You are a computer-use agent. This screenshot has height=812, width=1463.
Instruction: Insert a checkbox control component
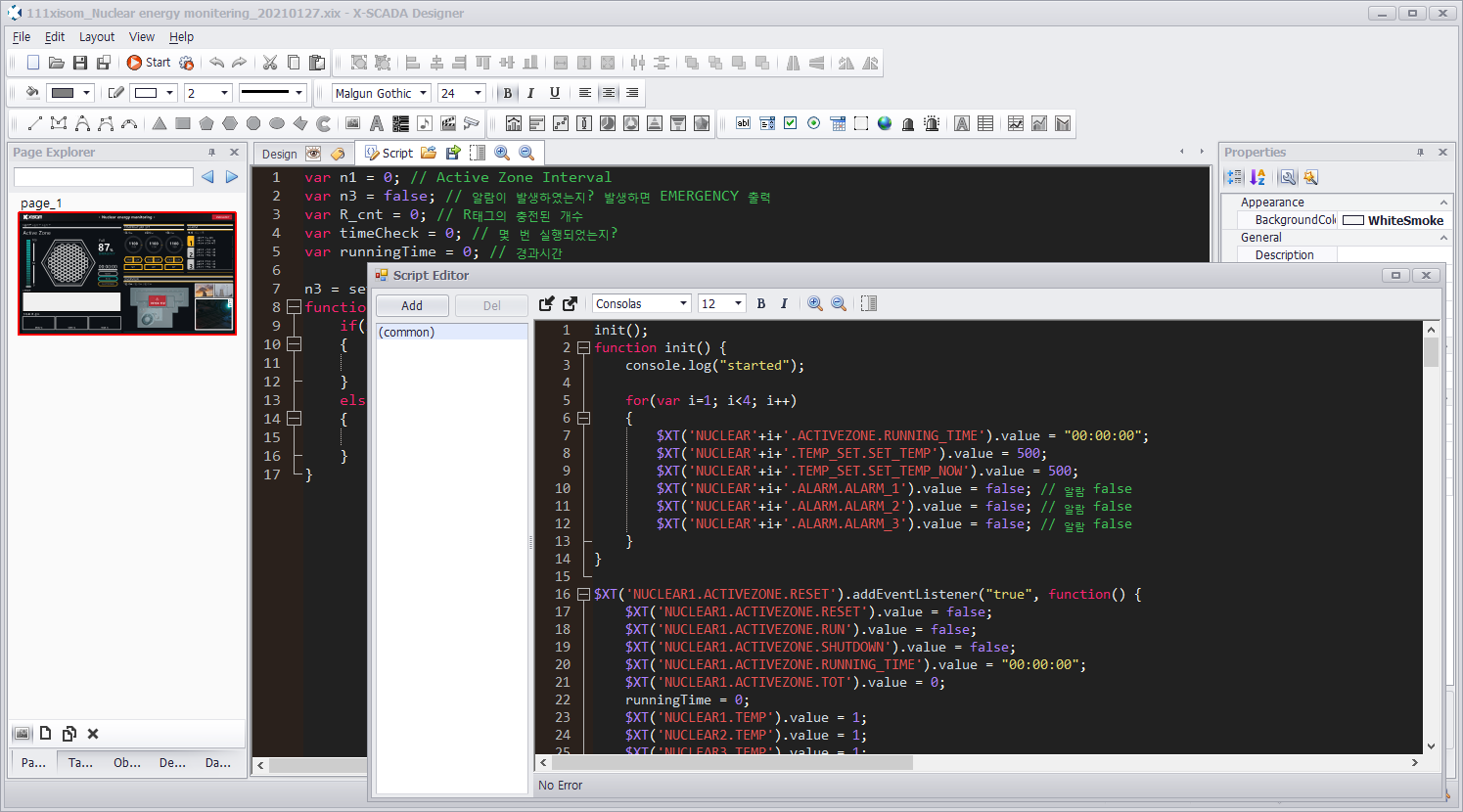(791, 123)
